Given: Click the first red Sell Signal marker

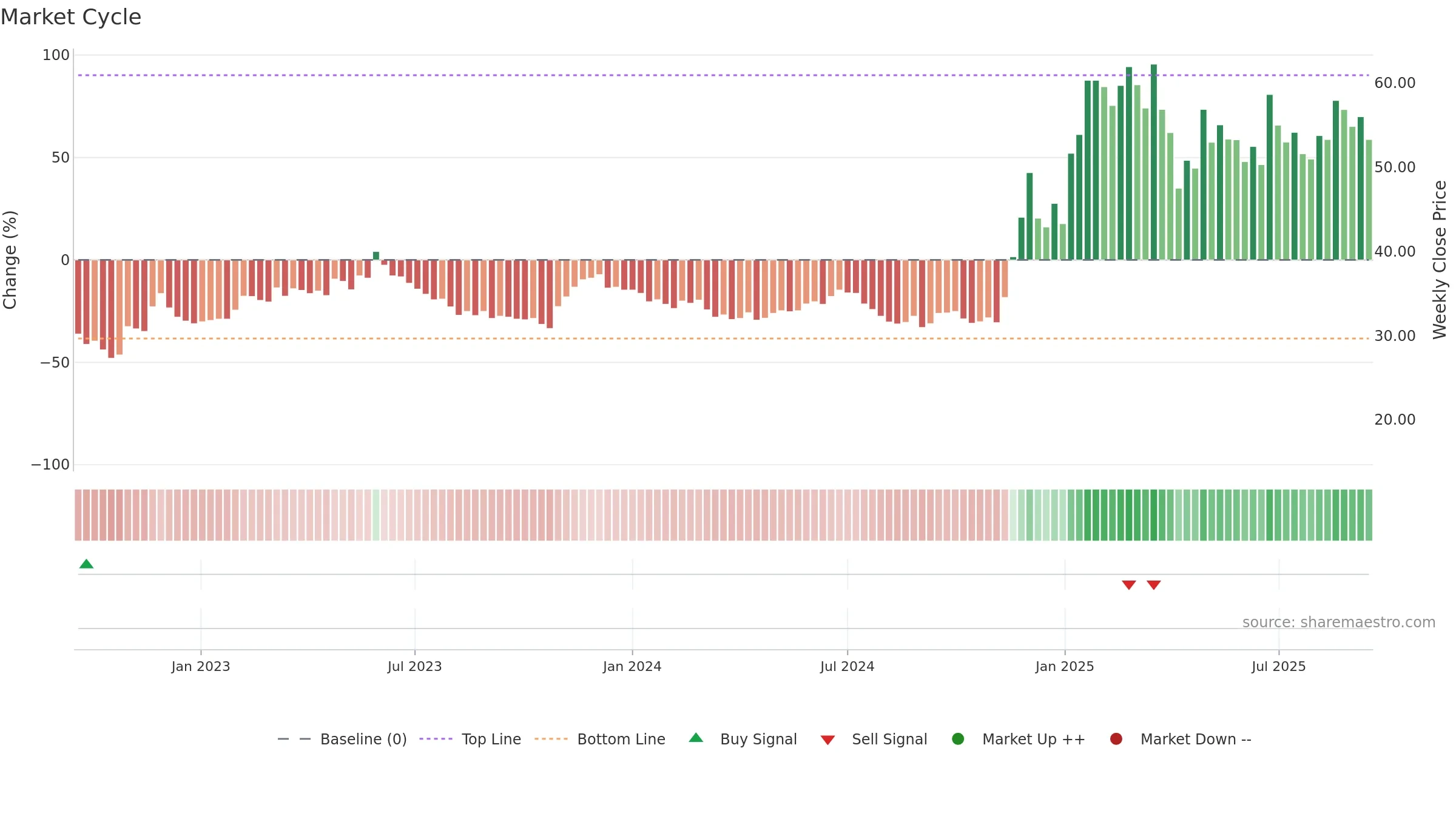Looking at the screenshot, I should 1129,585.
